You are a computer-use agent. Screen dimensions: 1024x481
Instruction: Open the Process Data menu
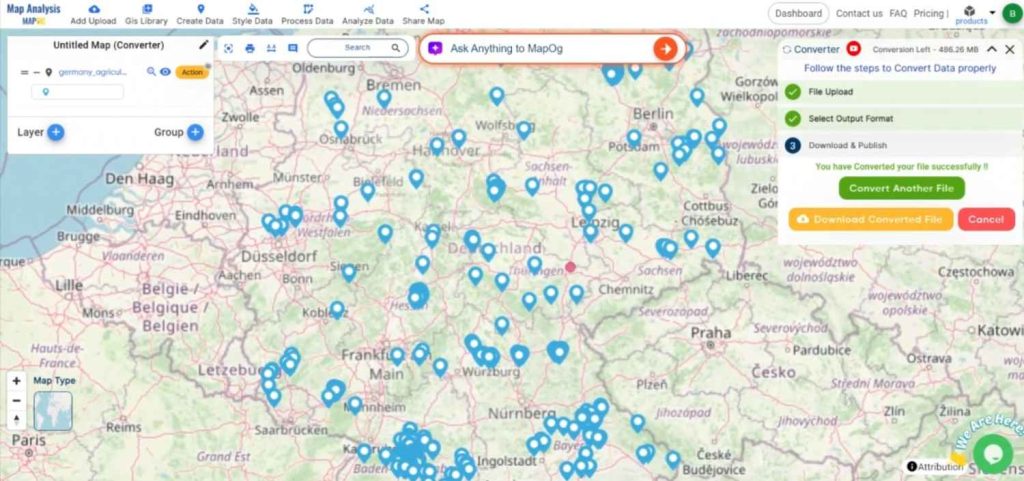pos(307,14)
